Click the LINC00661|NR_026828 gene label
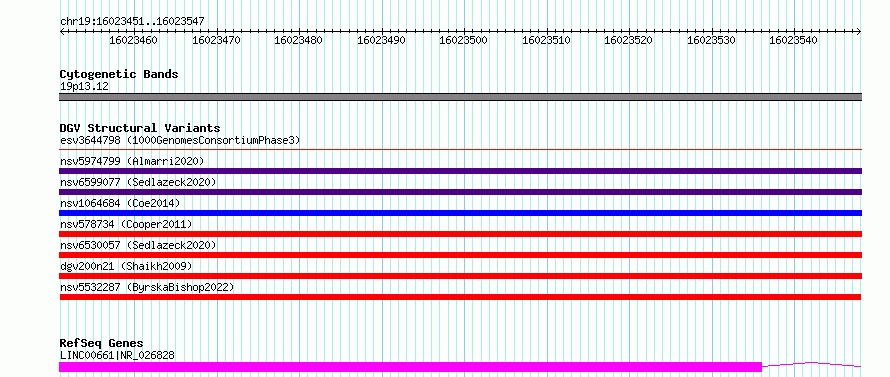This screenshot has height=377, width=890. point(117,356)
